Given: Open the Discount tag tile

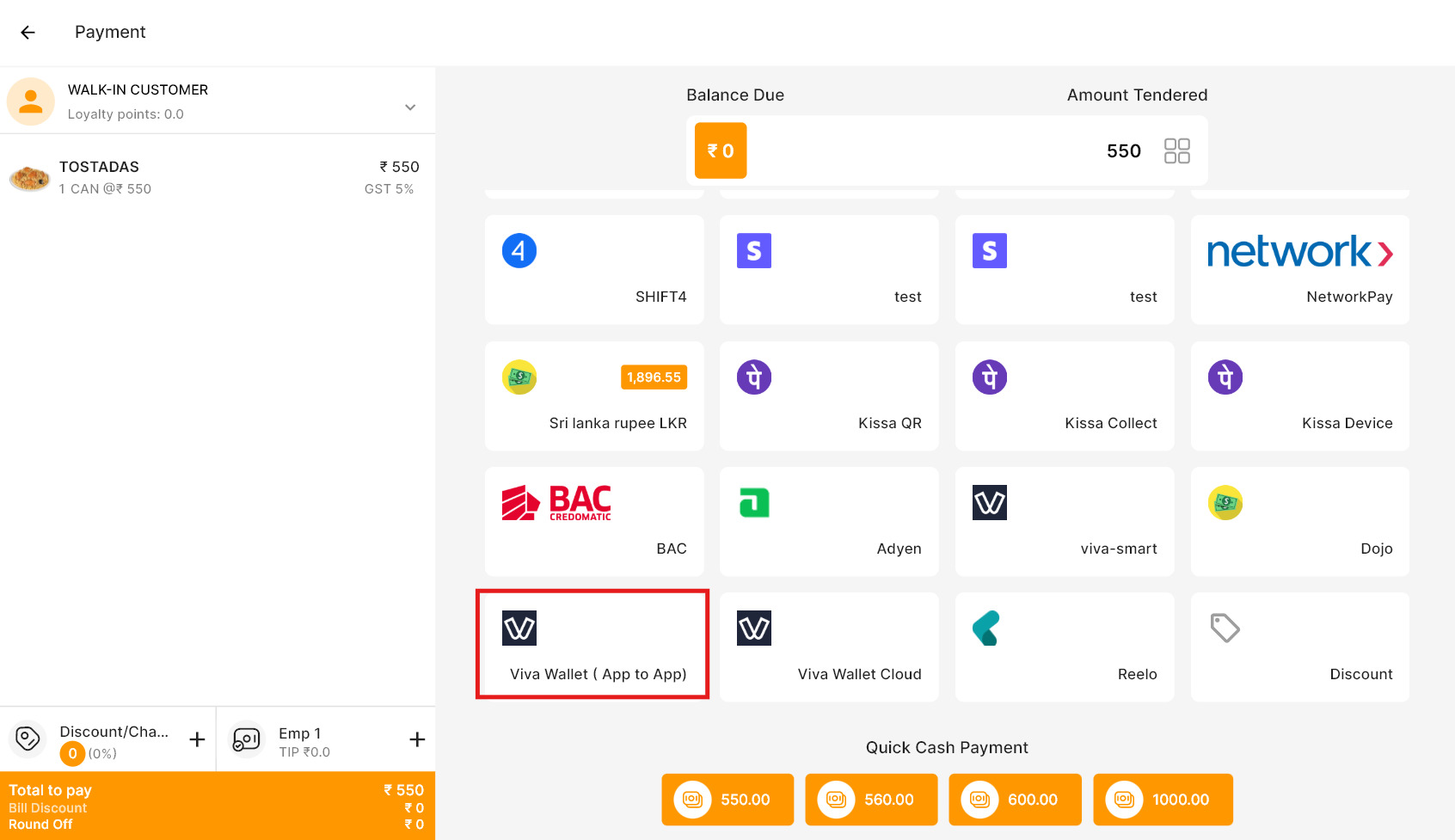Looking at the screenshot, I should point(1299,647).
